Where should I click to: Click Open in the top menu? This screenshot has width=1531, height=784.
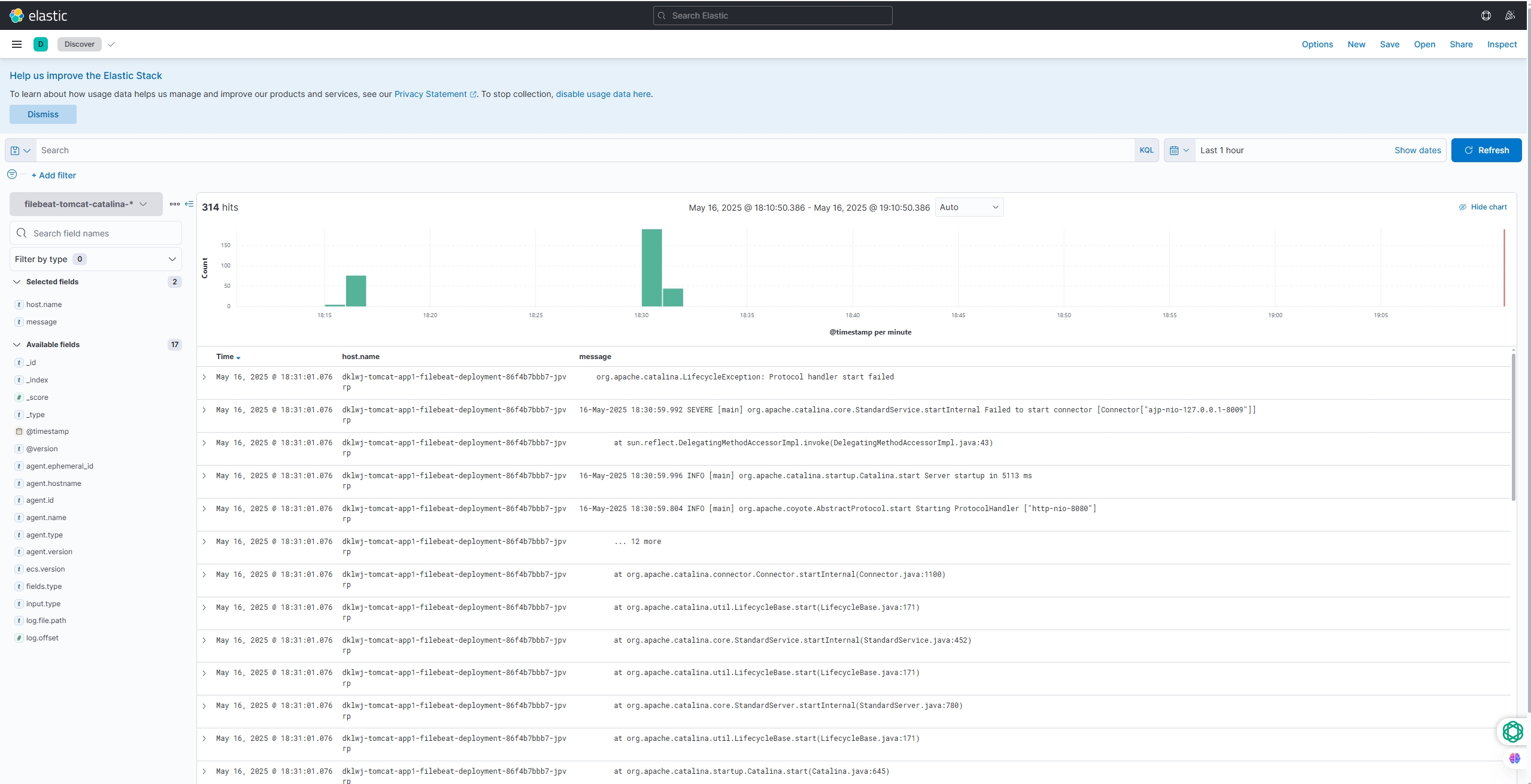1424,44
